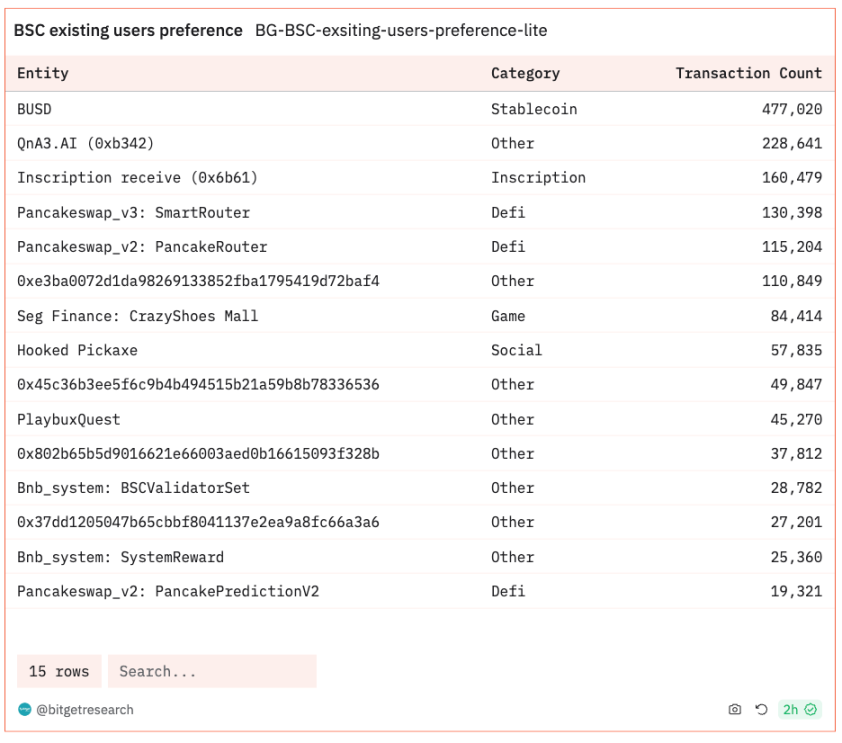The image size is (842, 743).
Task: Click the Bnb_system: SystemReward entry
Action: point(120,557)
